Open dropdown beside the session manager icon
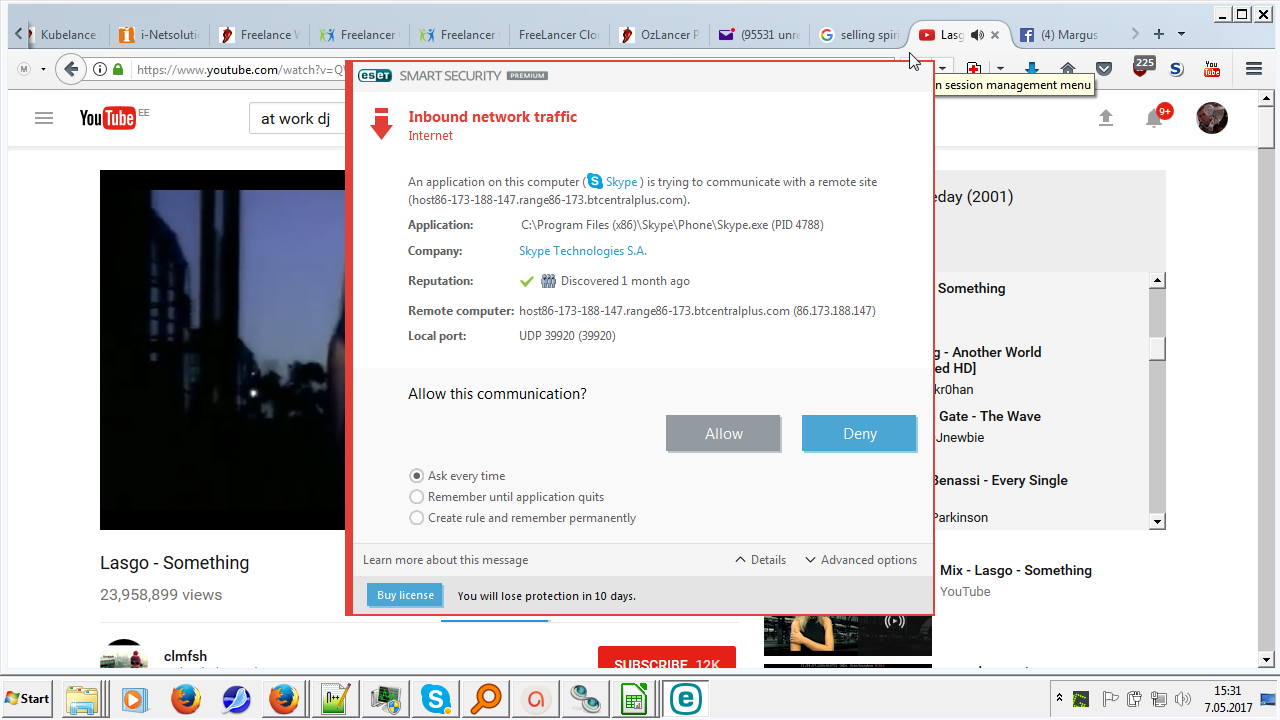 coord(1001,69)
